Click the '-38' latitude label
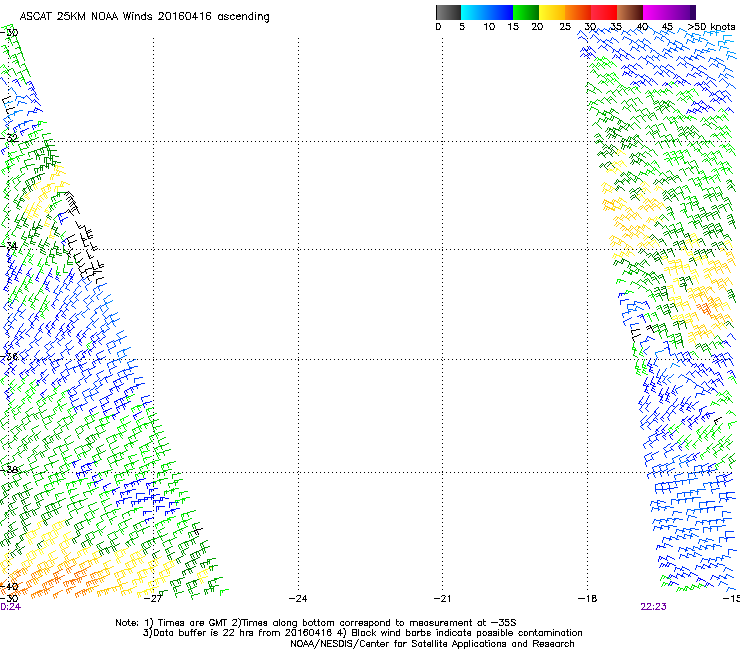 pos(9,469)
